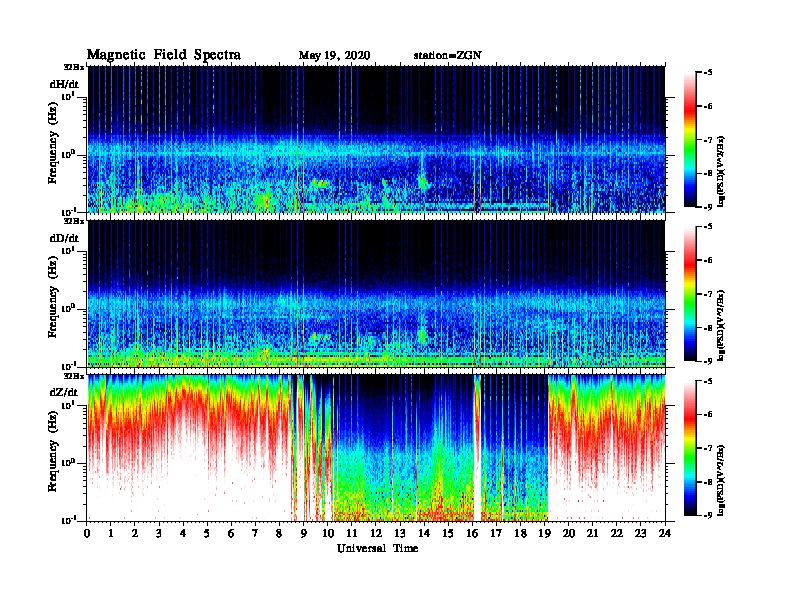Click hour "24" on the Universal Time axis
This screenshot has width=792, height=612.
(x=665, y=533)
